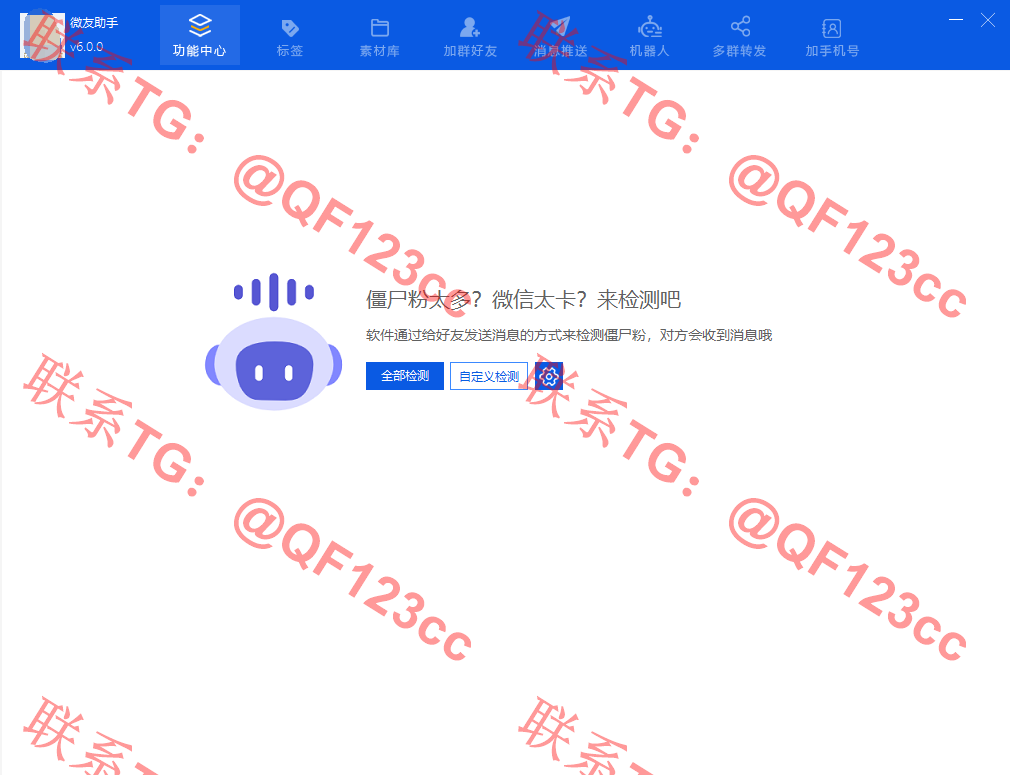Click the user avatar thumbnail
The width and height of the screenshot is (1010, 775).
click(43, 35)
